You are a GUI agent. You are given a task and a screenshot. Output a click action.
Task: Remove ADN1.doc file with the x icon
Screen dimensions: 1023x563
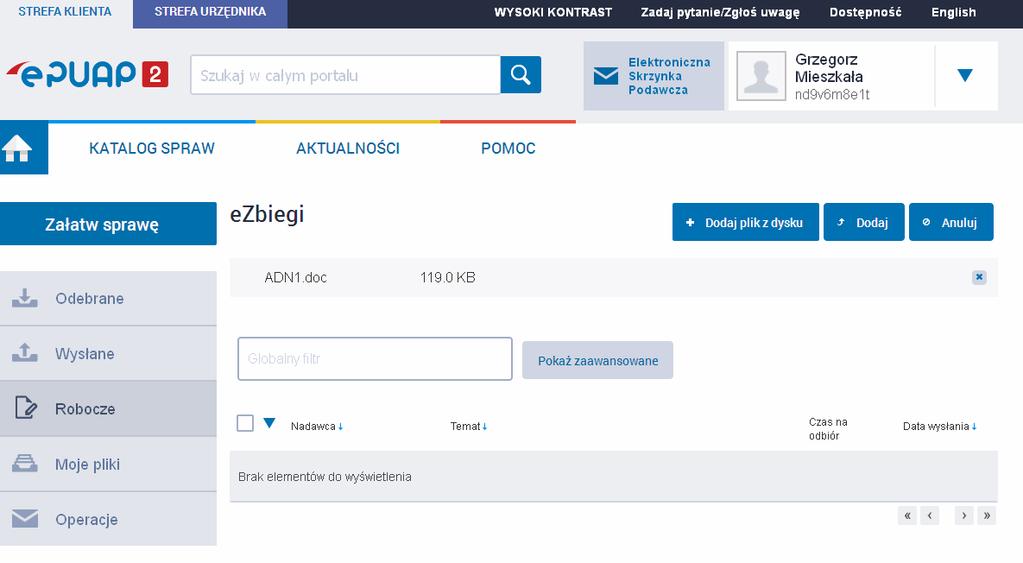(x=979, y=277)
